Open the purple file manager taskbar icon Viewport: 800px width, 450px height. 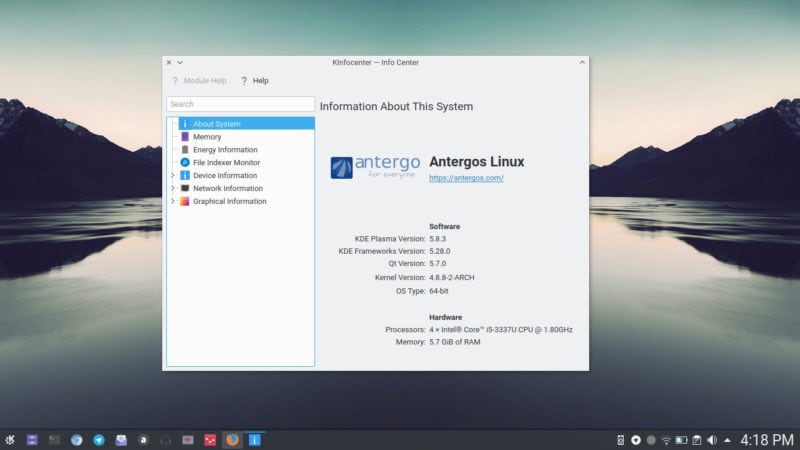(32, 440)
